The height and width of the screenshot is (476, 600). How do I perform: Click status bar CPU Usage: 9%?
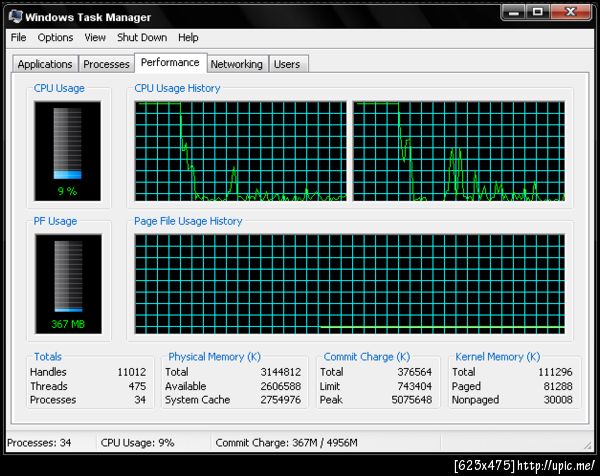coord(137,443)
